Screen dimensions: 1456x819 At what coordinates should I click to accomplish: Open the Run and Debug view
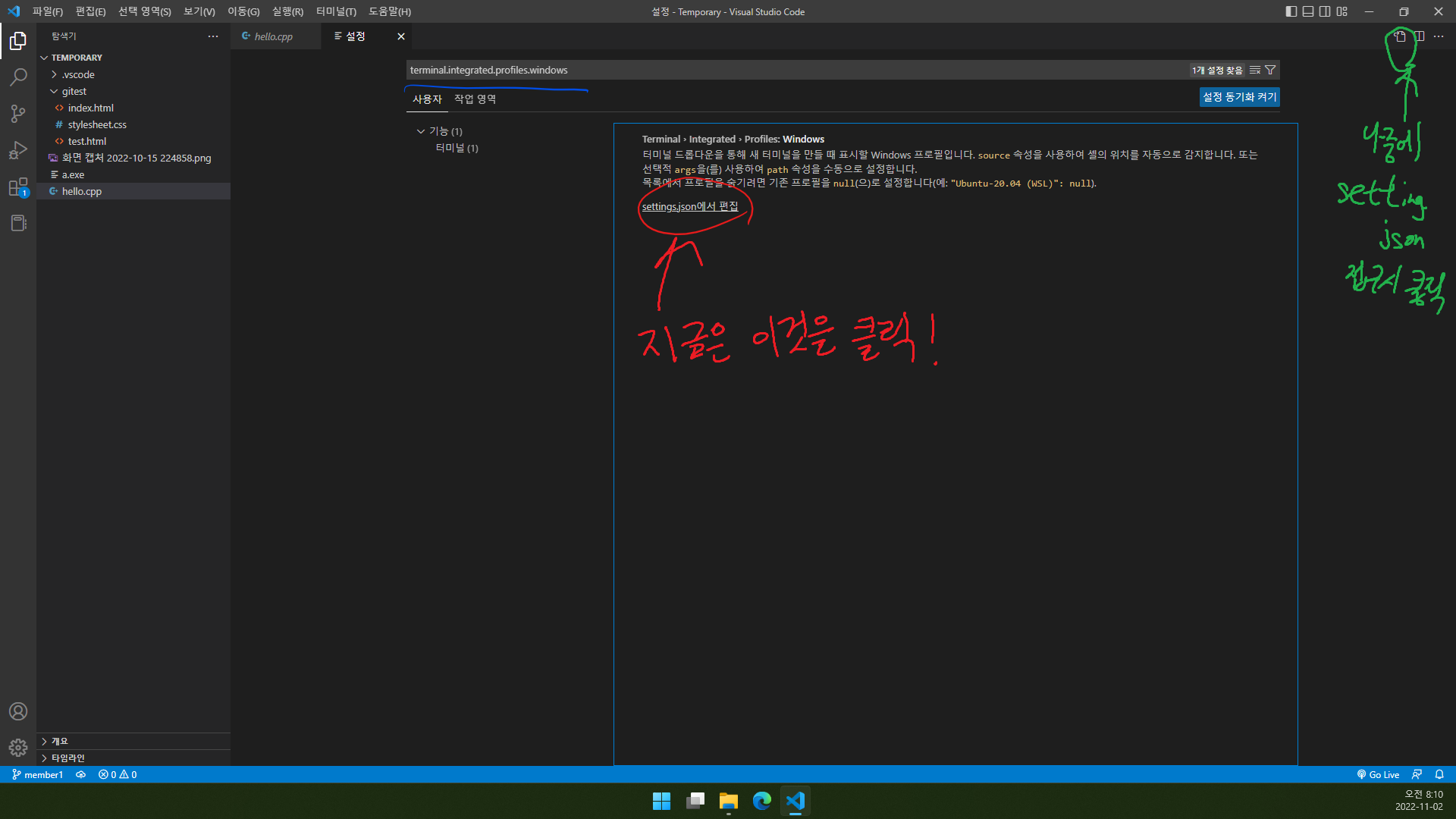18,150
